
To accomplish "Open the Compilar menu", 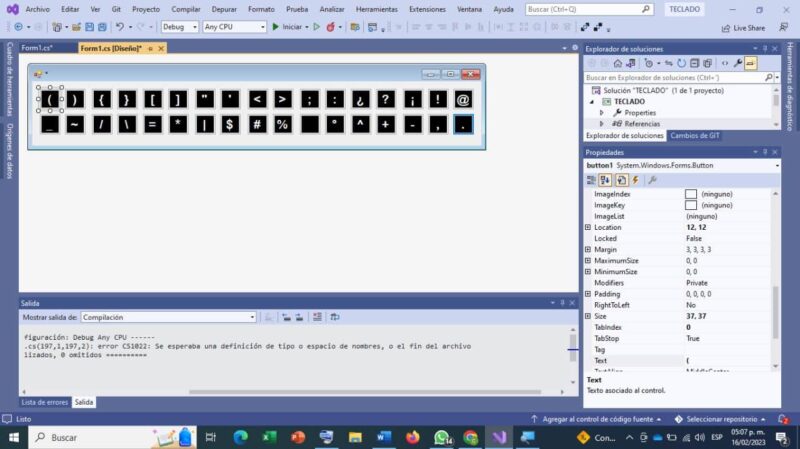I will click(x=185, y=9).
